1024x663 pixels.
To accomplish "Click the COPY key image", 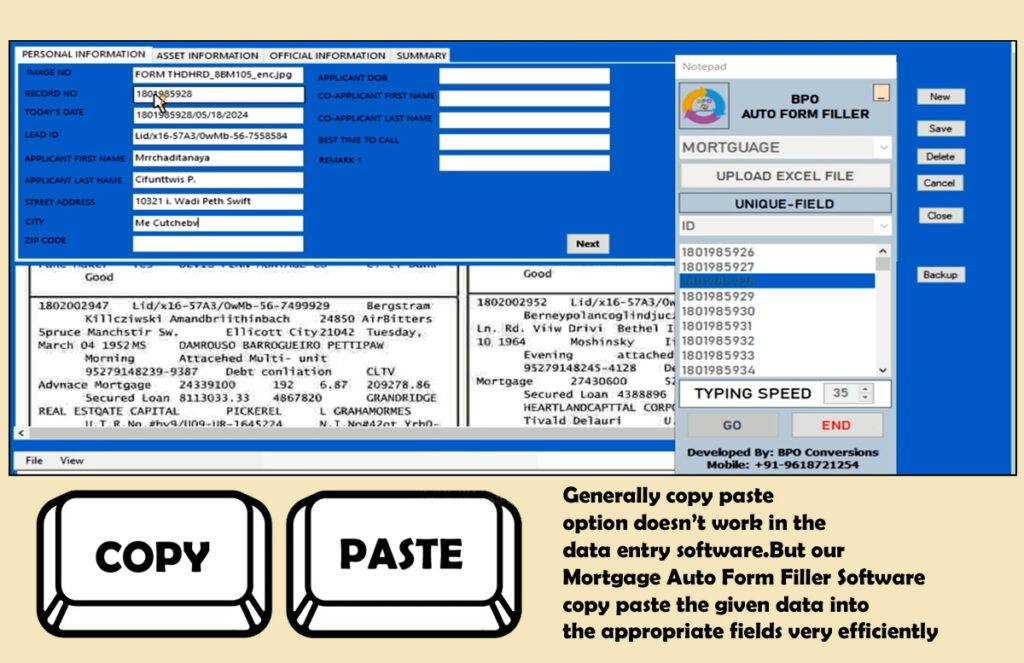I will tap(153, 556).
